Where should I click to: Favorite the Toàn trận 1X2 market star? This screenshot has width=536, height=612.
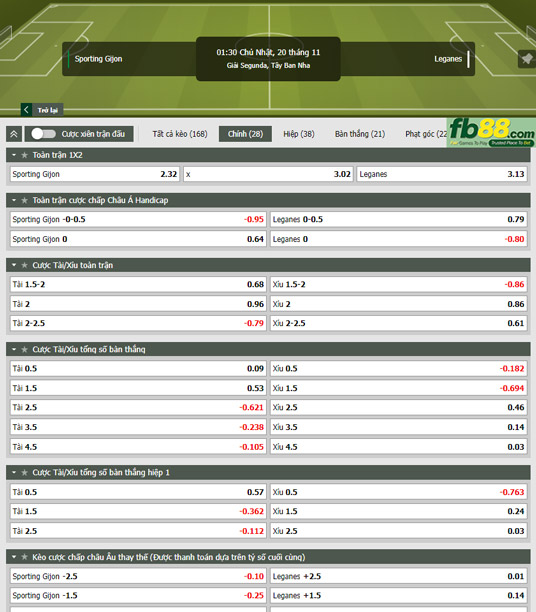tap(25, 155)
